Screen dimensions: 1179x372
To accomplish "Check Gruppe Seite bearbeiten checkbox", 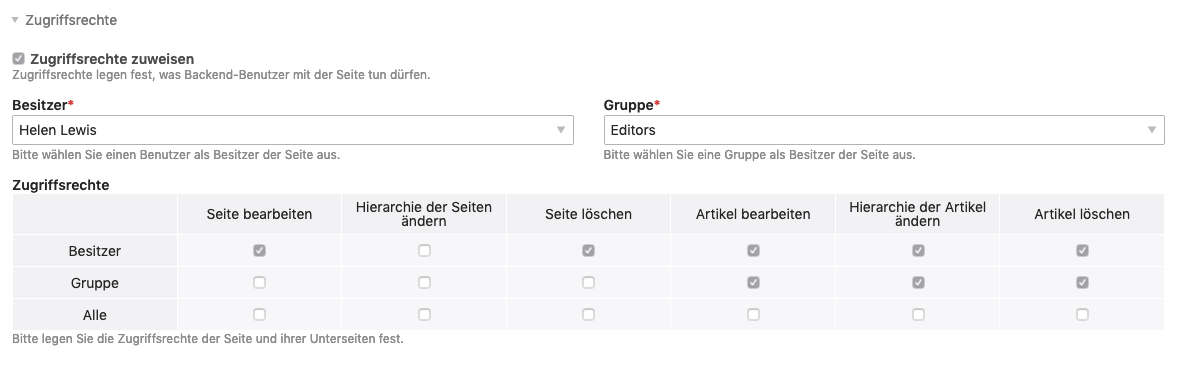I will click(x=259, y=283).
